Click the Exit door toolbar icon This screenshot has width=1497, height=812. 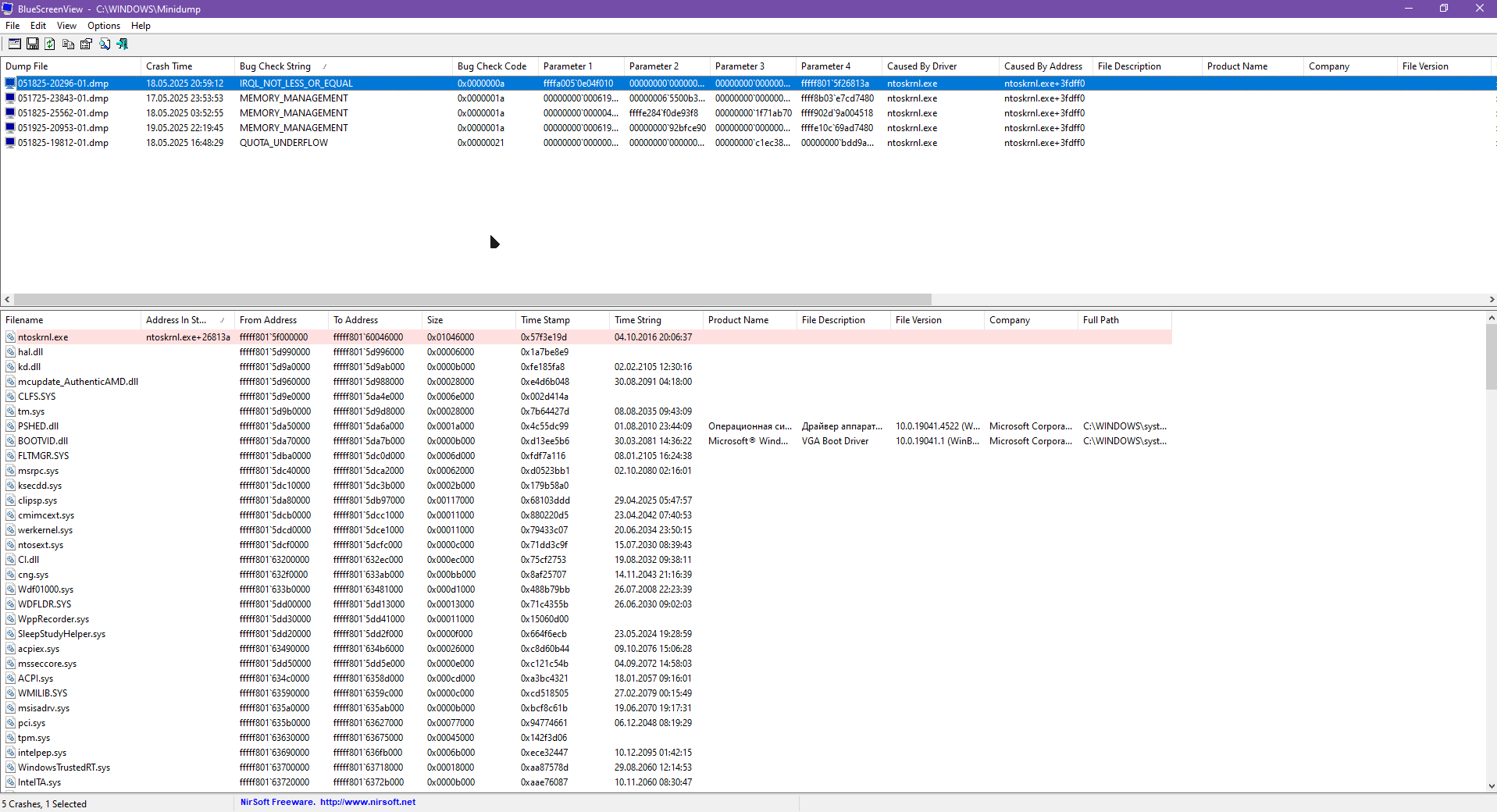click(x=123, y=44)
